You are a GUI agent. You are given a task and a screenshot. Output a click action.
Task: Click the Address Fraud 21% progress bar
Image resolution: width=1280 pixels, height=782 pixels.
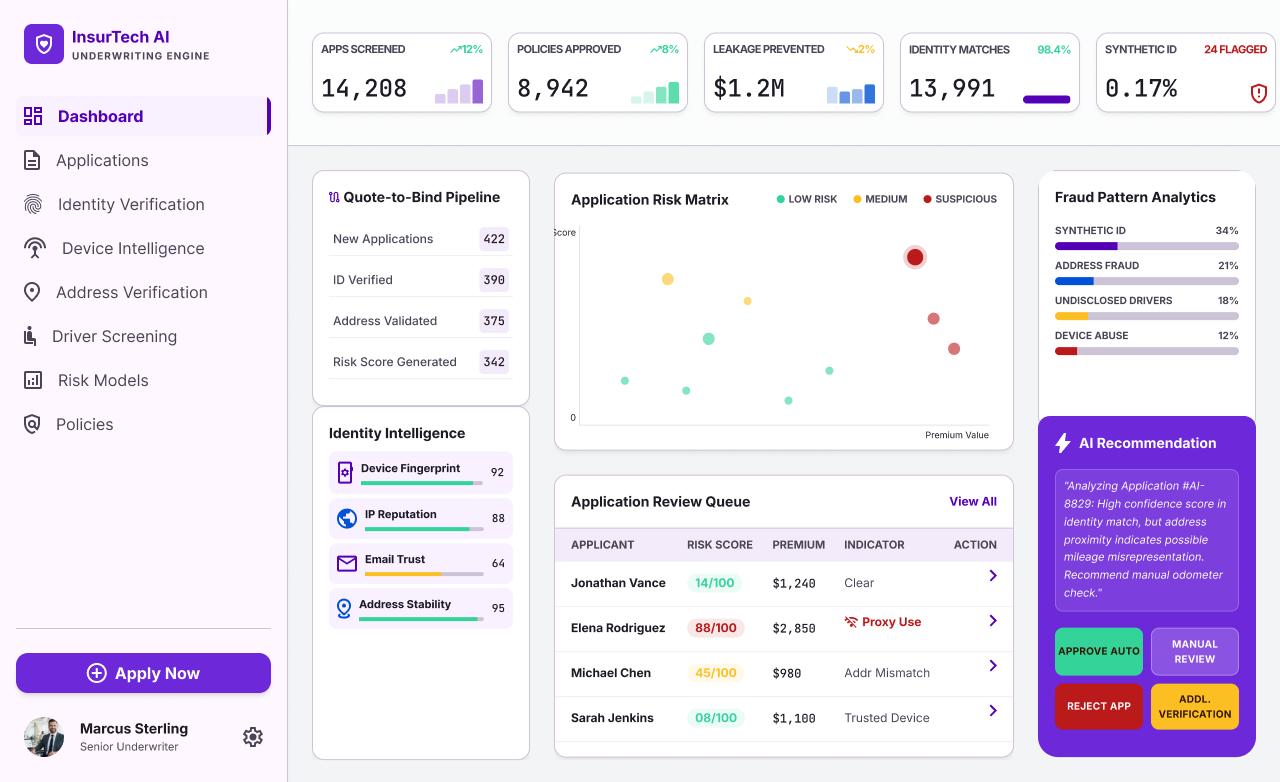coord(1147,281)
